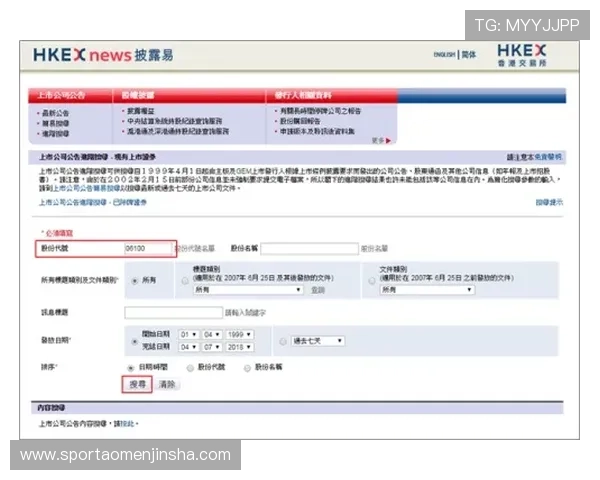Viewport: 600px width, 480px height.
Task: Open the 股份購回報告 link
Action: (300, 121)
